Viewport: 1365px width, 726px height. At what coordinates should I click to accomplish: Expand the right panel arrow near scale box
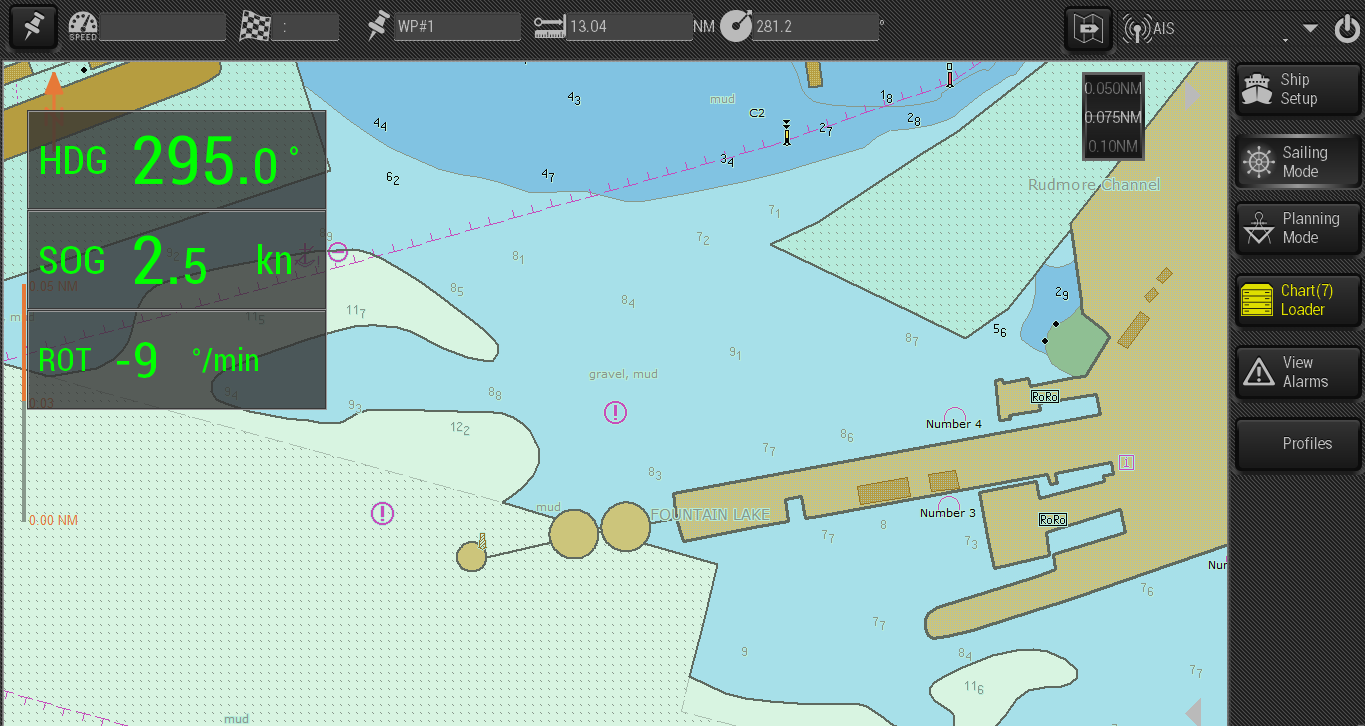click(1192, 95)
